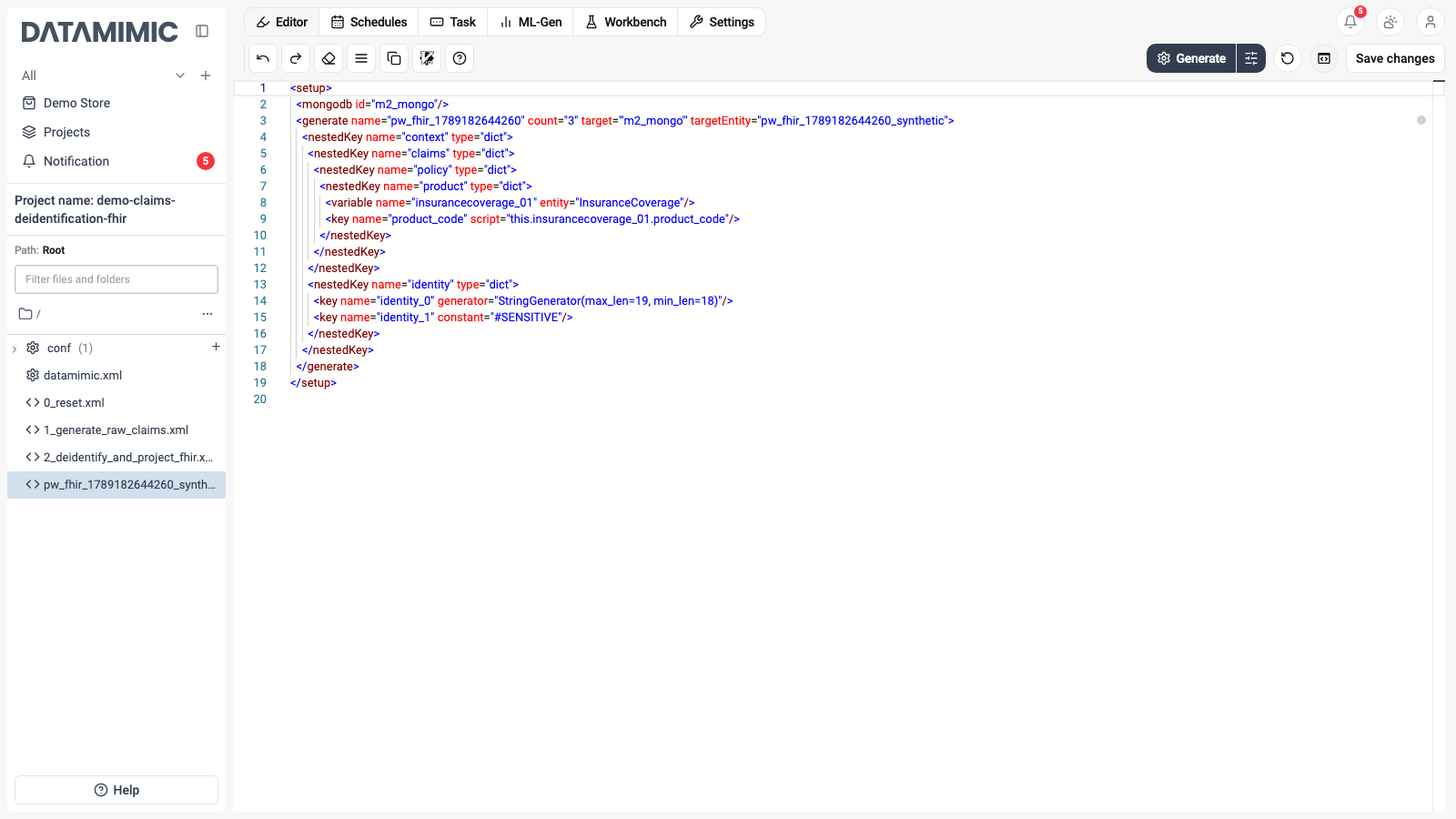Click the magic wand assistant icon
This screenshot has height=819, width=1456.
click(x=427, y=58)
